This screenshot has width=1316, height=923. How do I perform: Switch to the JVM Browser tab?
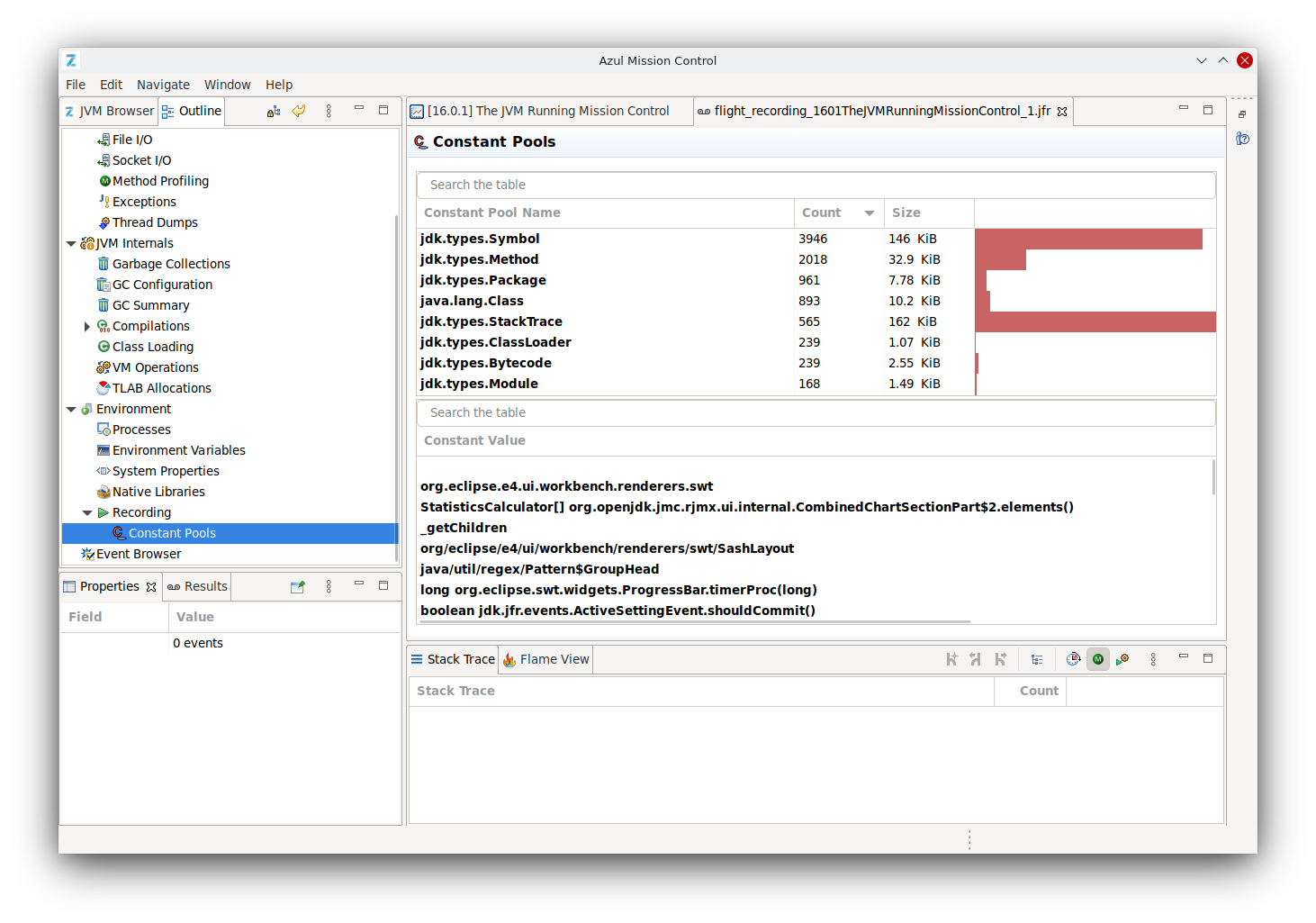pyautogui.click(x=109, y=111)
